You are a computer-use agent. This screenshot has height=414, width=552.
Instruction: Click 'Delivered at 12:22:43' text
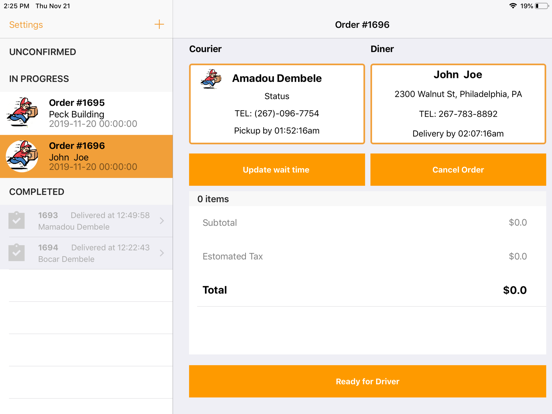(111, 247)
